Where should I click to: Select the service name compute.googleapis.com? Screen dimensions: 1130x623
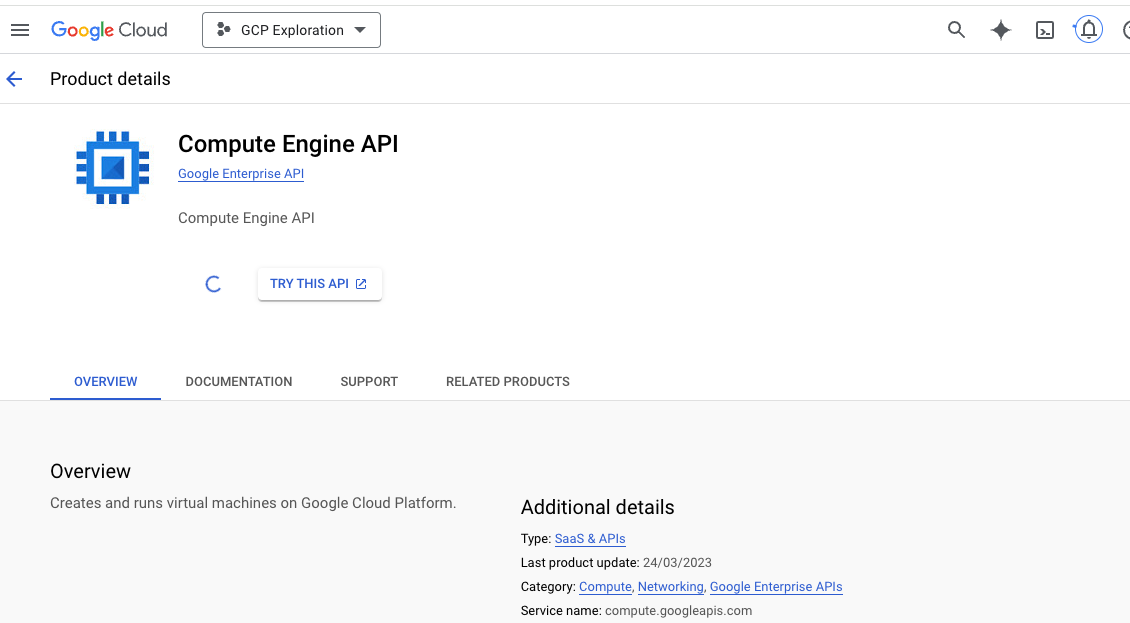pyautogui.click(x=678, y=611)
